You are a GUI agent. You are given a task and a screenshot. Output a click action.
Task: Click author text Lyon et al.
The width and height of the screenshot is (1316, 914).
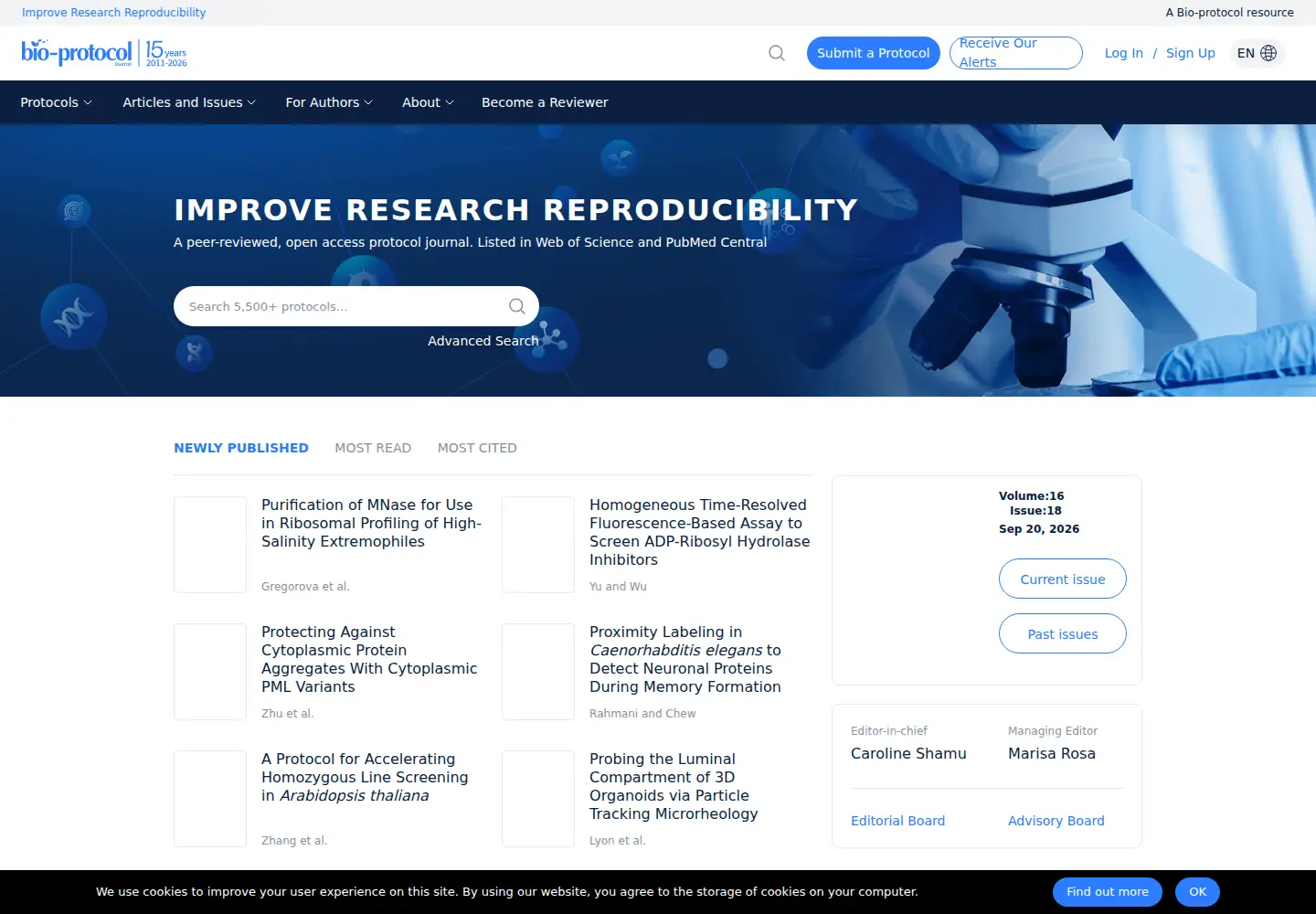pos(618,841)
